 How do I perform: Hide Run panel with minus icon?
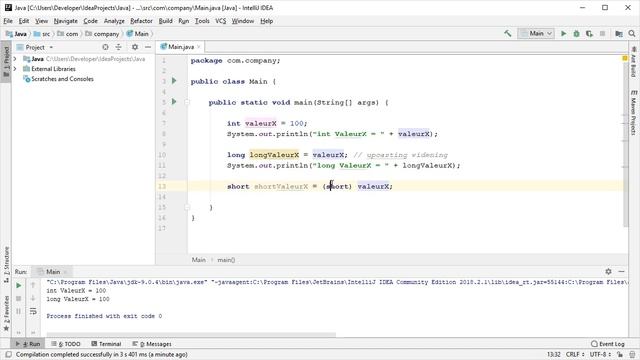coord(622,271)
